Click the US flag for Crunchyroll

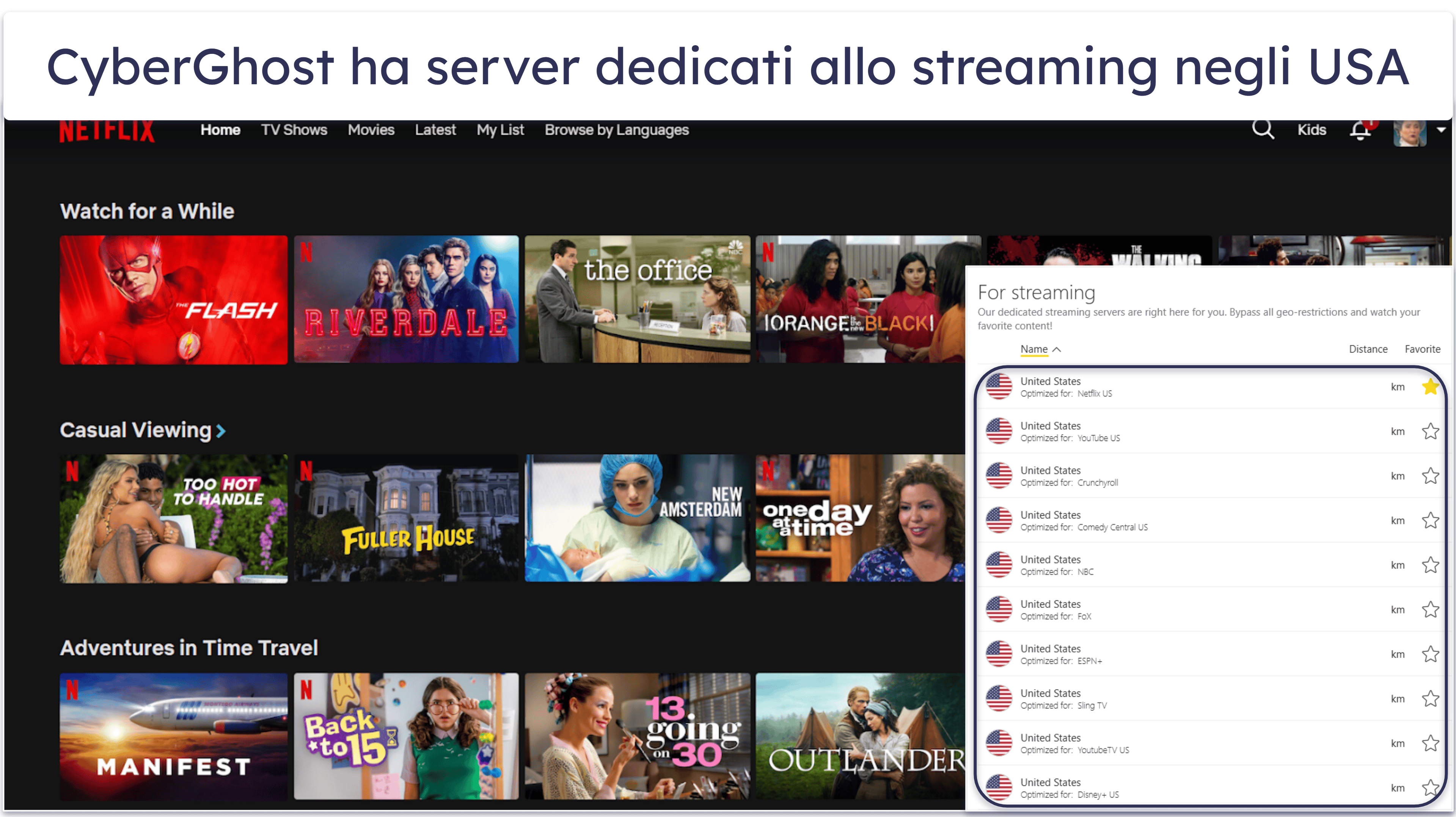tap(999, 476)
